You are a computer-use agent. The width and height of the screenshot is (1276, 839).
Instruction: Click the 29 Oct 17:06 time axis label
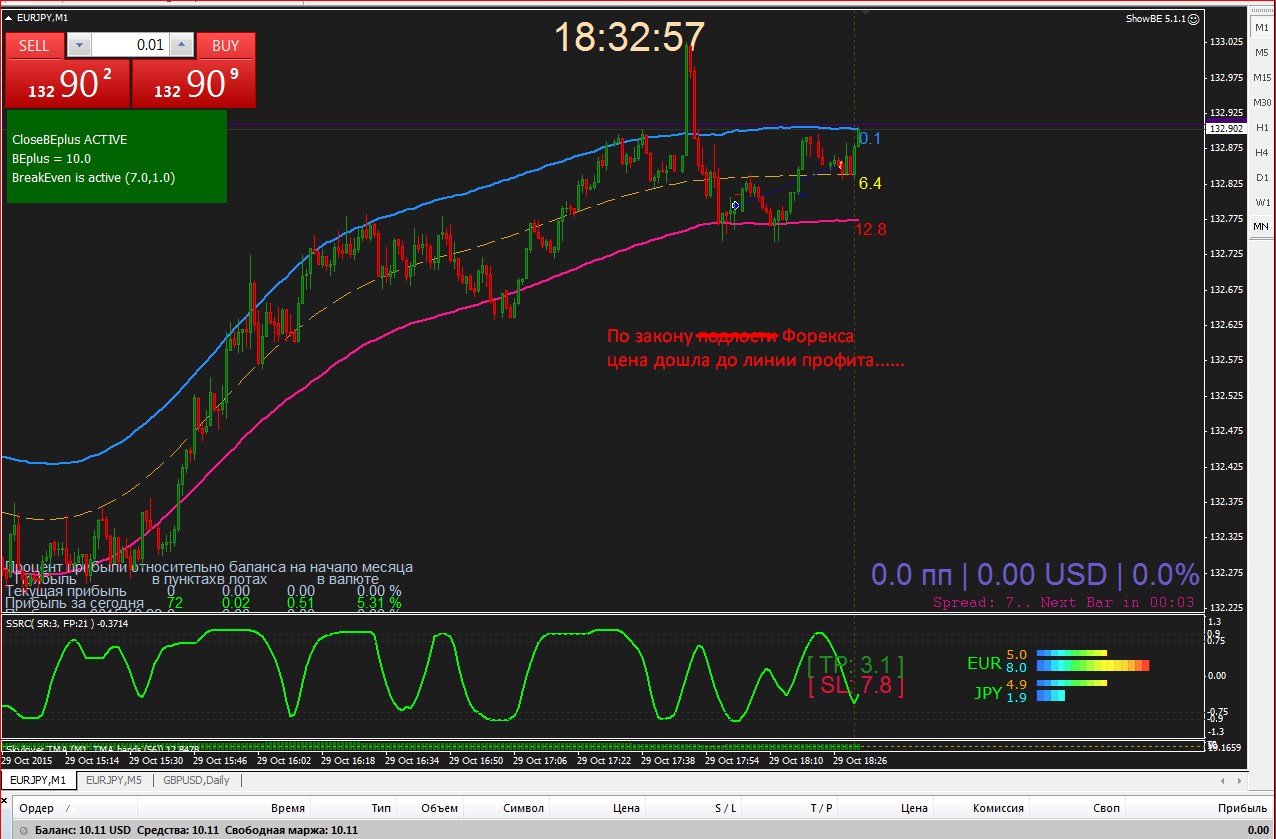539,760
